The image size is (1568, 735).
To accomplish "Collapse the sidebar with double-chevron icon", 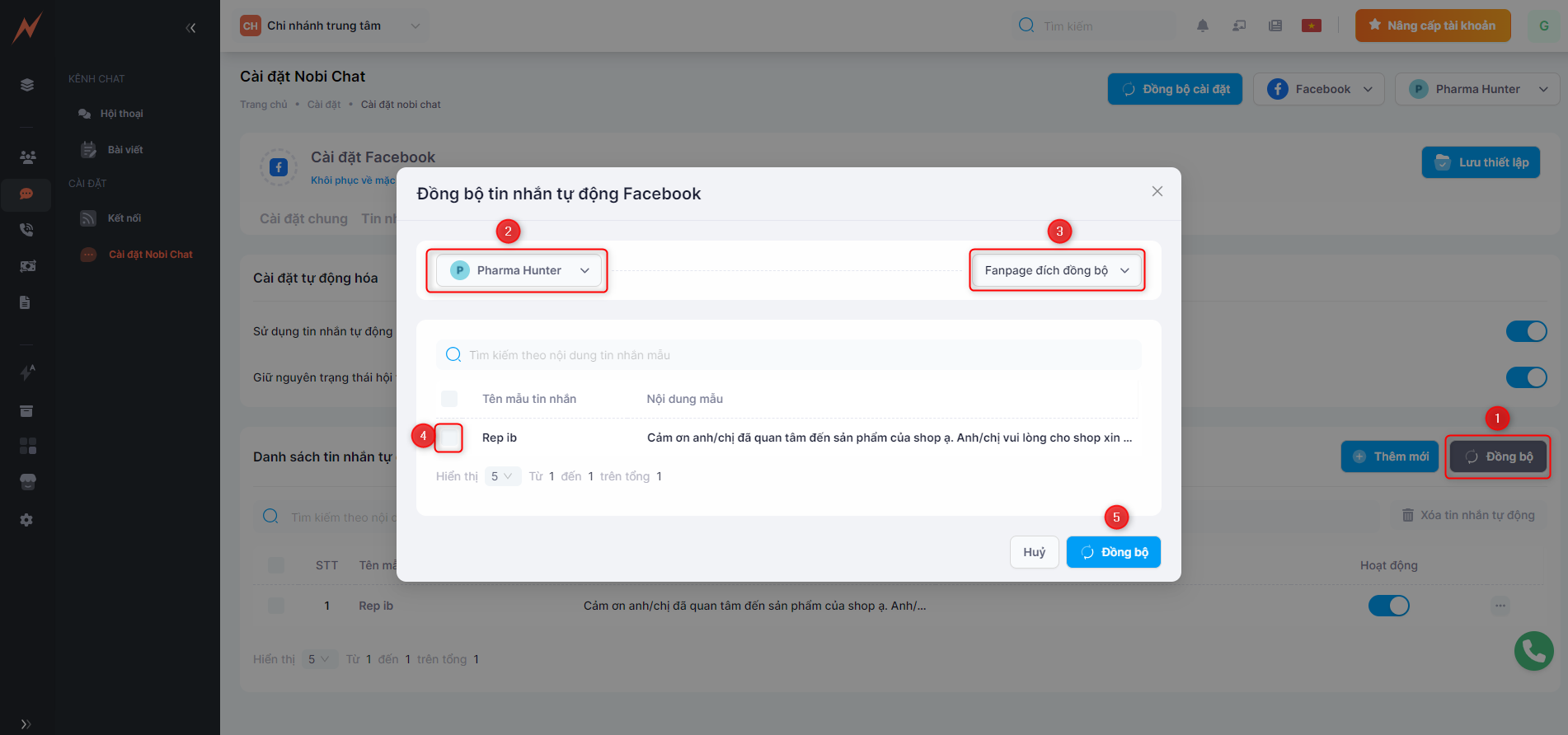I will tap(190, 28).
